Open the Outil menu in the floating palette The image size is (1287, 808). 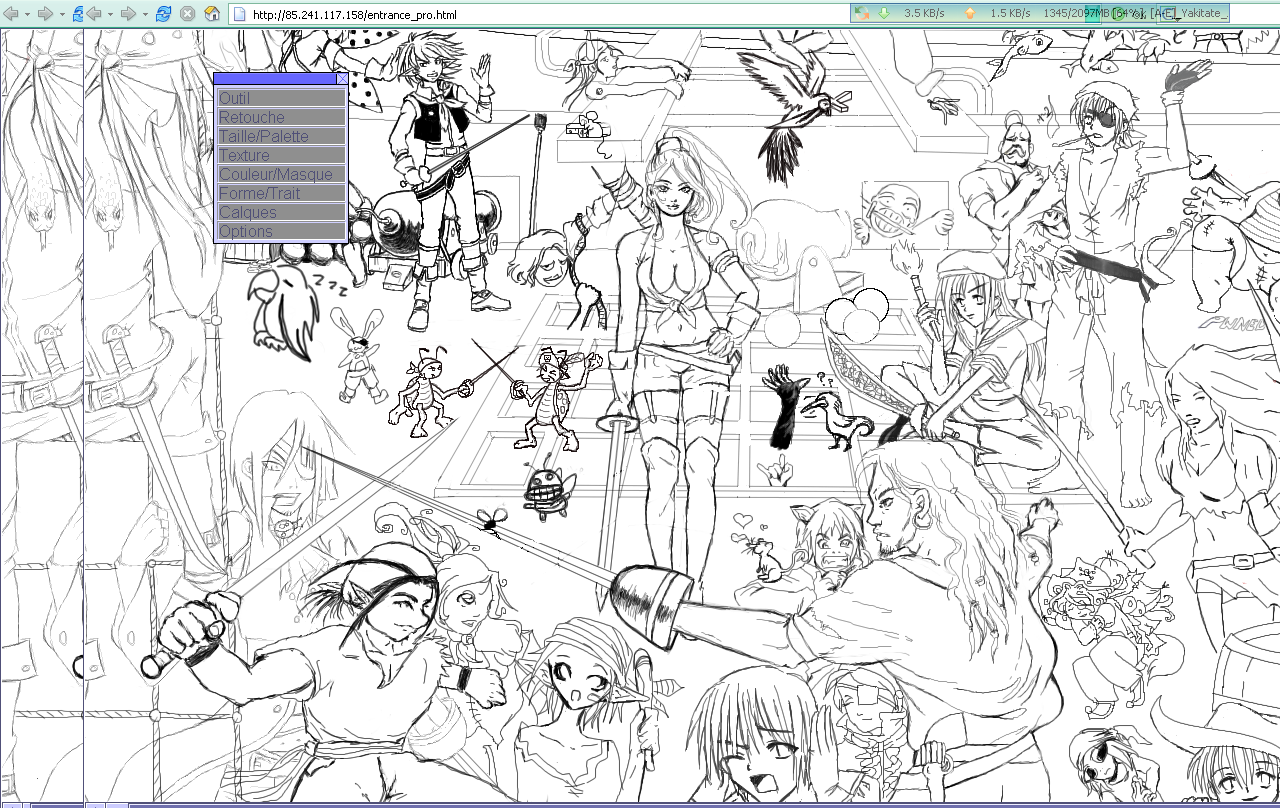[281, 98]
